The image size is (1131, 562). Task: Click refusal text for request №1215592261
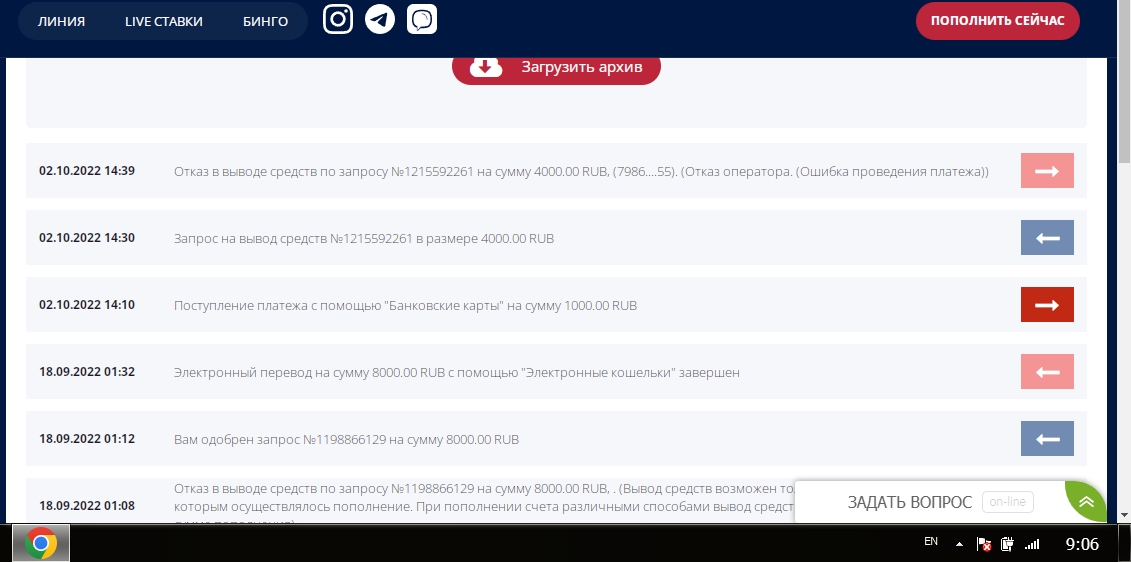[581, 172]
